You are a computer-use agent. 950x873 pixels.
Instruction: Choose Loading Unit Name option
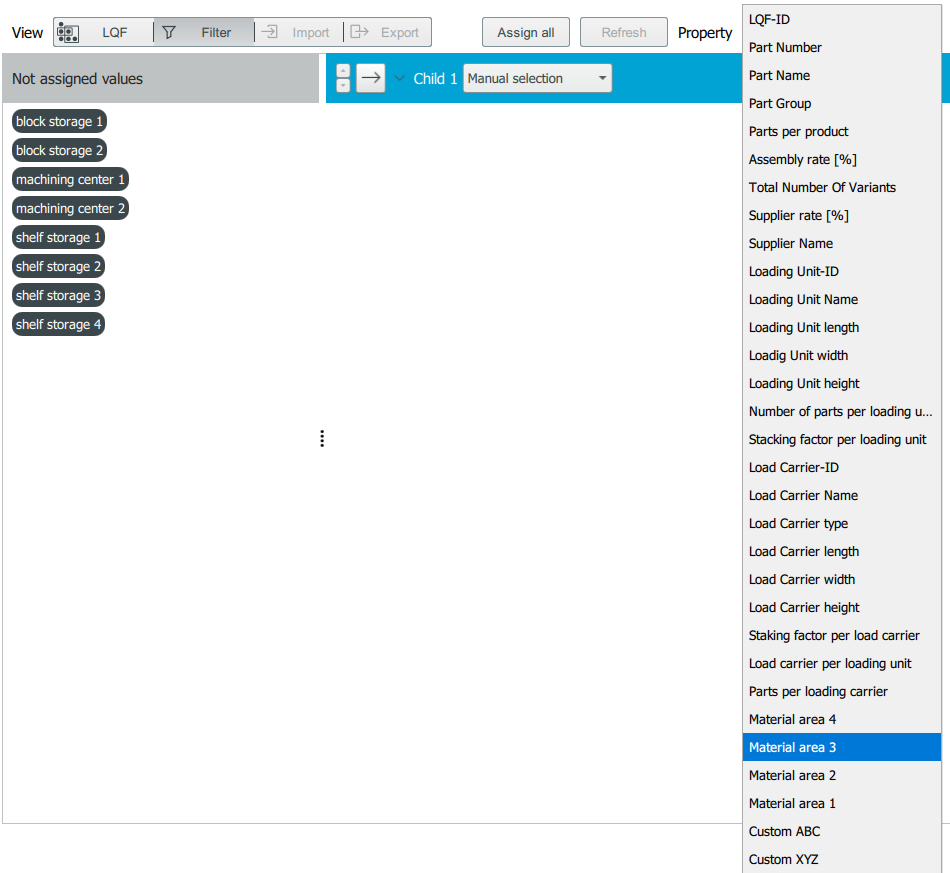842,299
